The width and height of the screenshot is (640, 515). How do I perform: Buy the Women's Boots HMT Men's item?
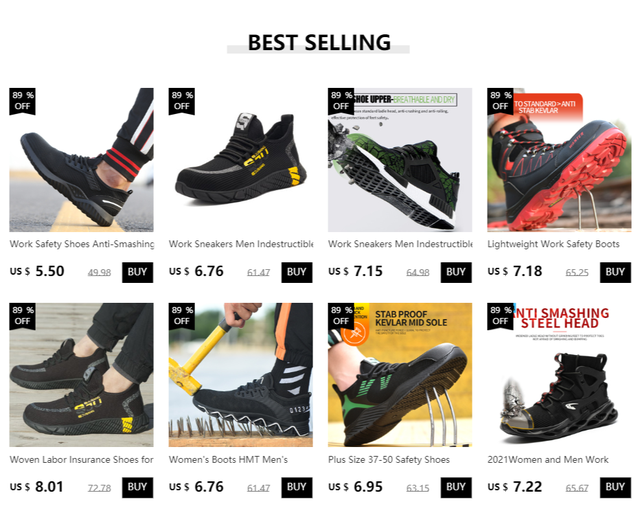(x=297, y=487)
